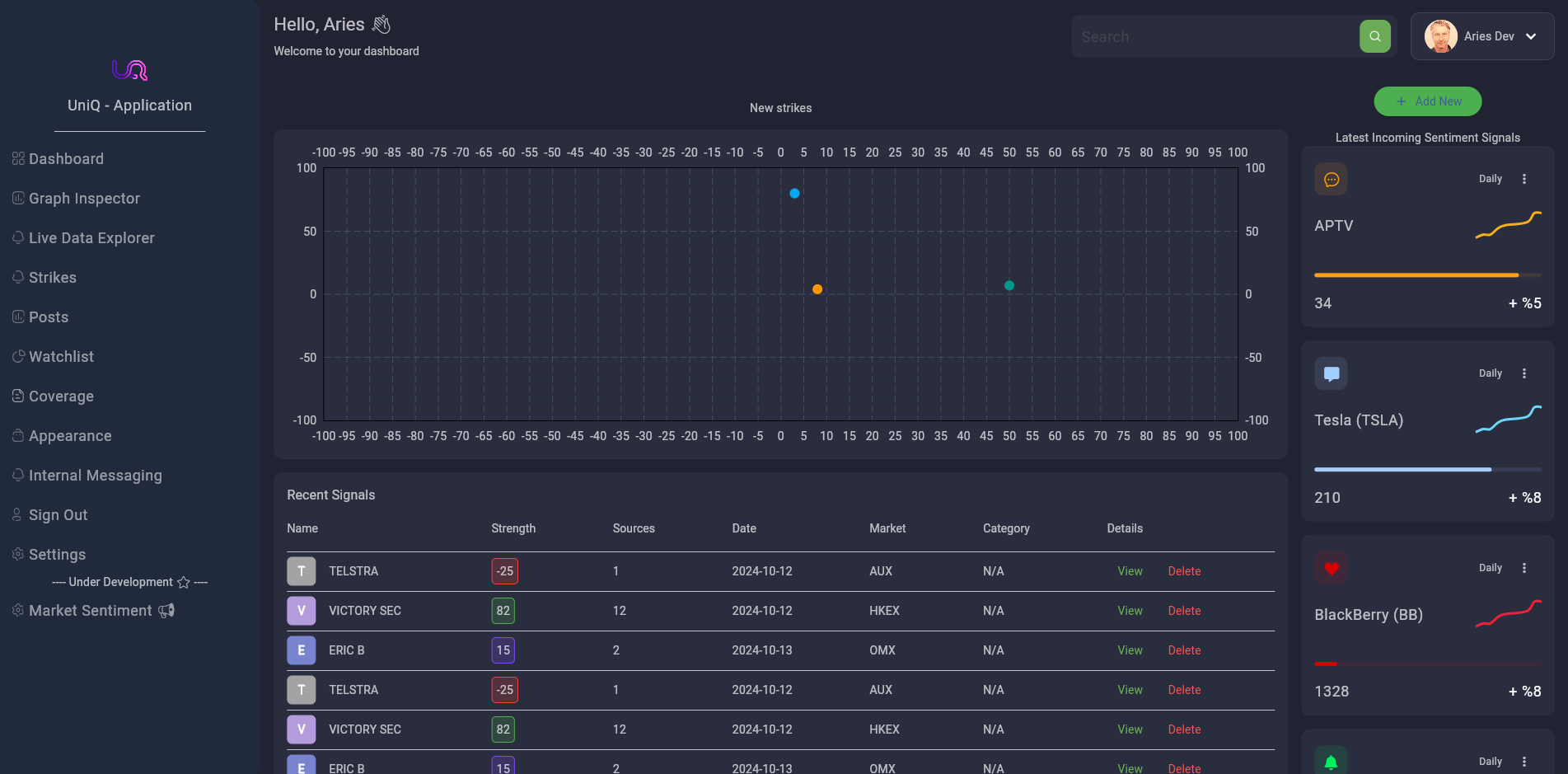Viewport: 1568px width, 774px height.
Task: Click the Strength column header
Action: tap(513, 528)
